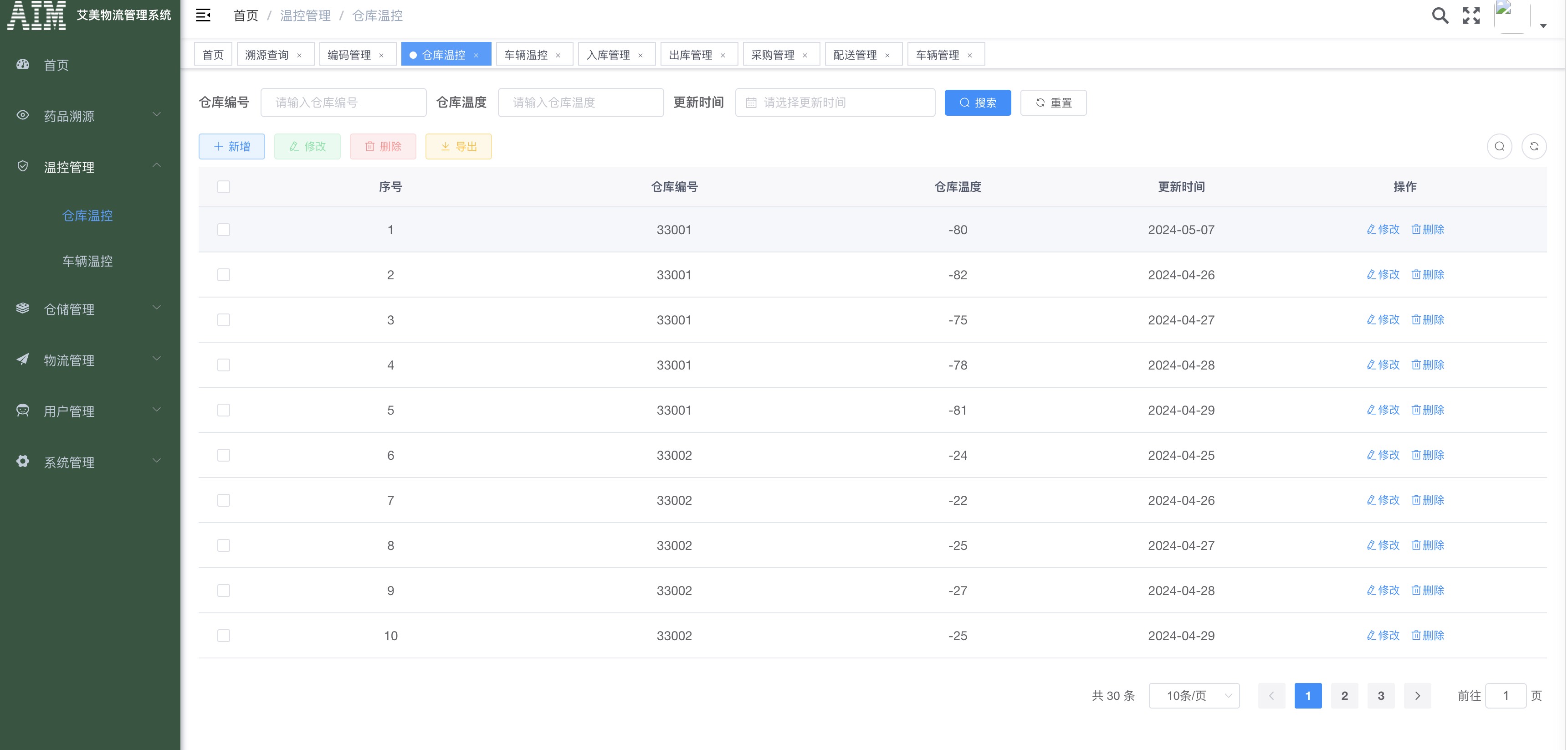Check the checkbox for row 8
1568x750 pixels.
coord(223,545)
